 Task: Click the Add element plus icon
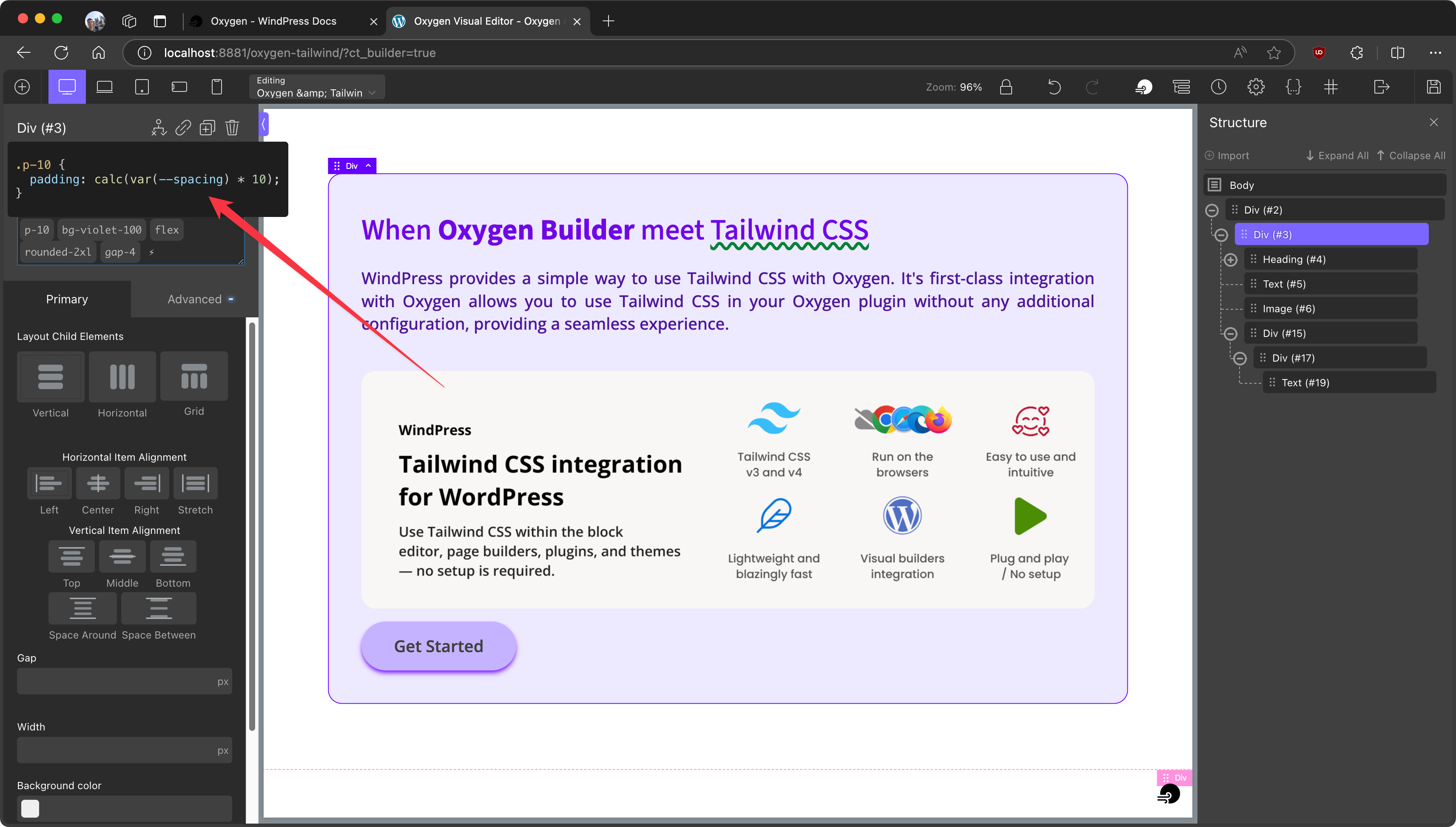tap(22, 87)
